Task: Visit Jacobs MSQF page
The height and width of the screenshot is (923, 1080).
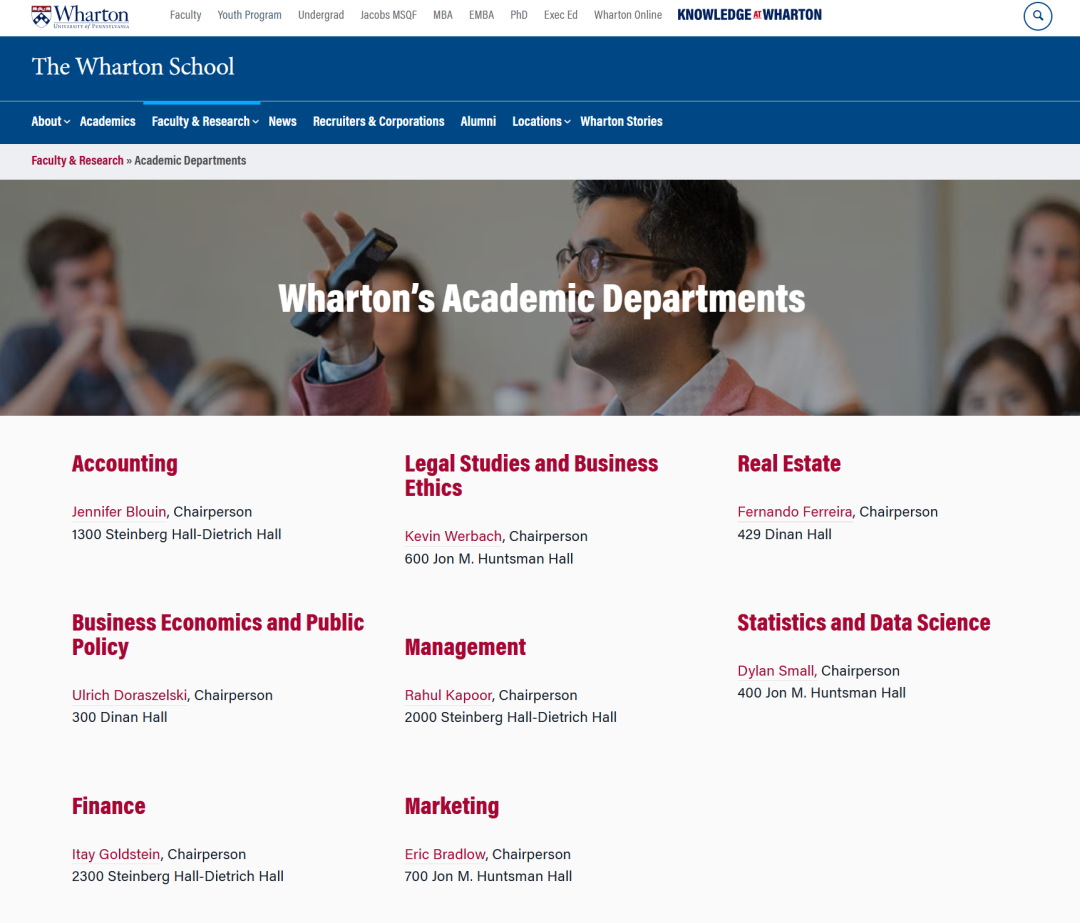Action: (388, 15)
